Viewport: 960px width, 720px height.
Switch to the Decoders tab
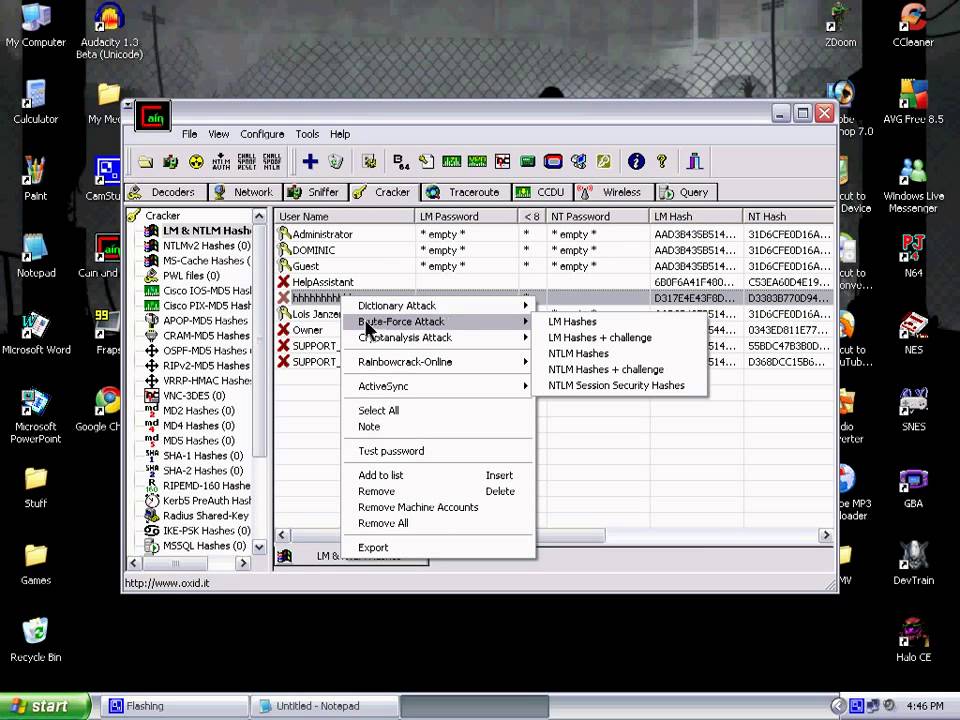165,192
